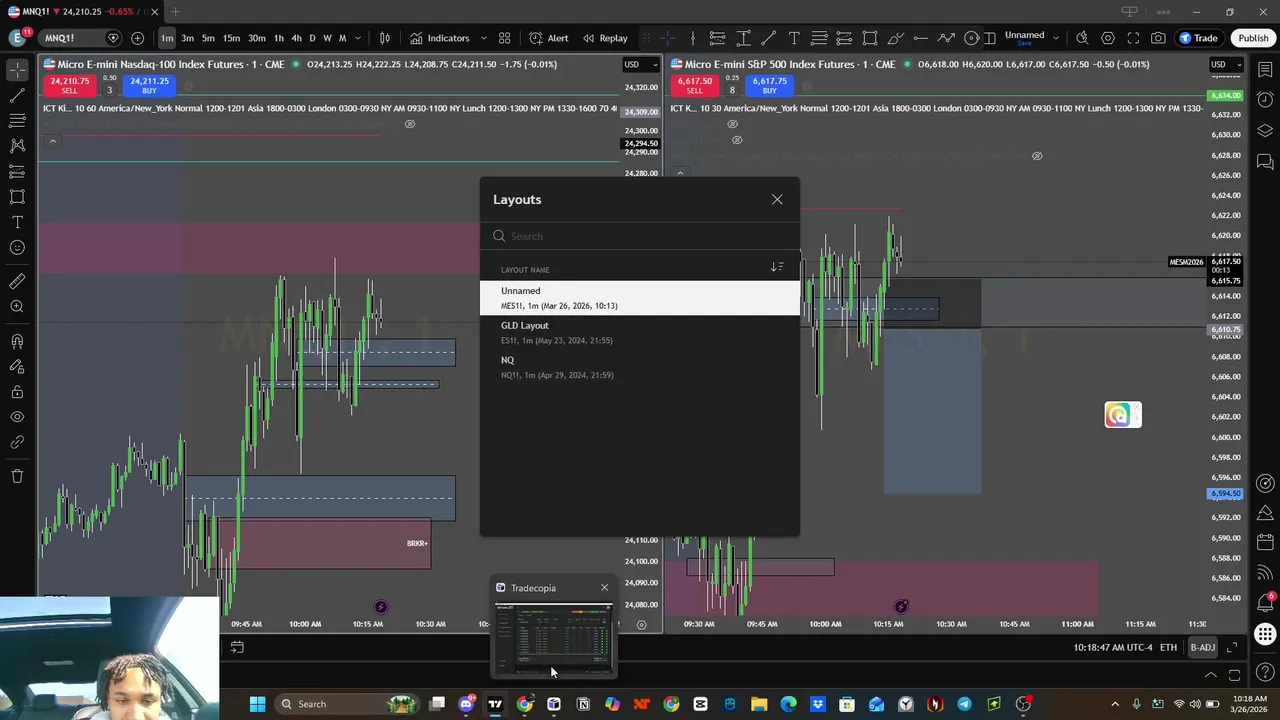
Task: Select the path tool in favorites bar
Action: click(946, 38)
